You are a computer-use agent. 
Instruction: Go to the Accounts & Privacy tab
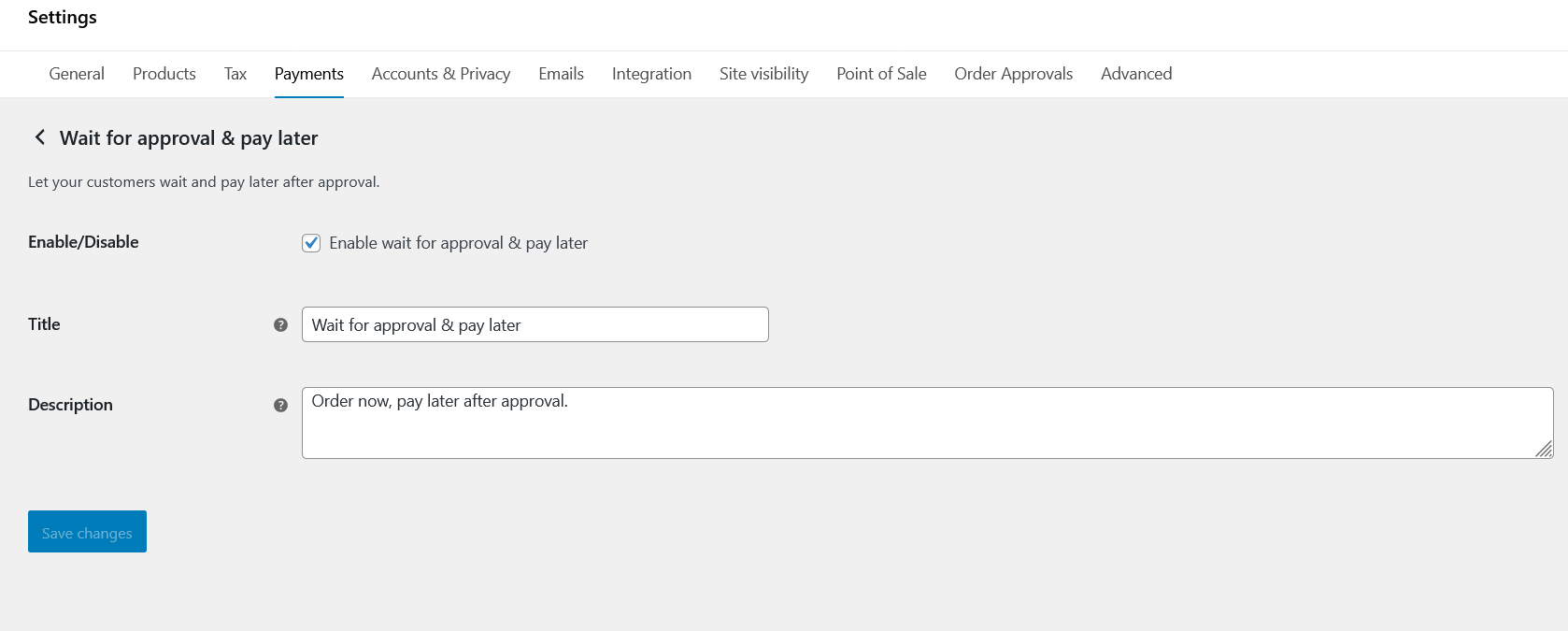pyautogui.click(x=441, y=74)
